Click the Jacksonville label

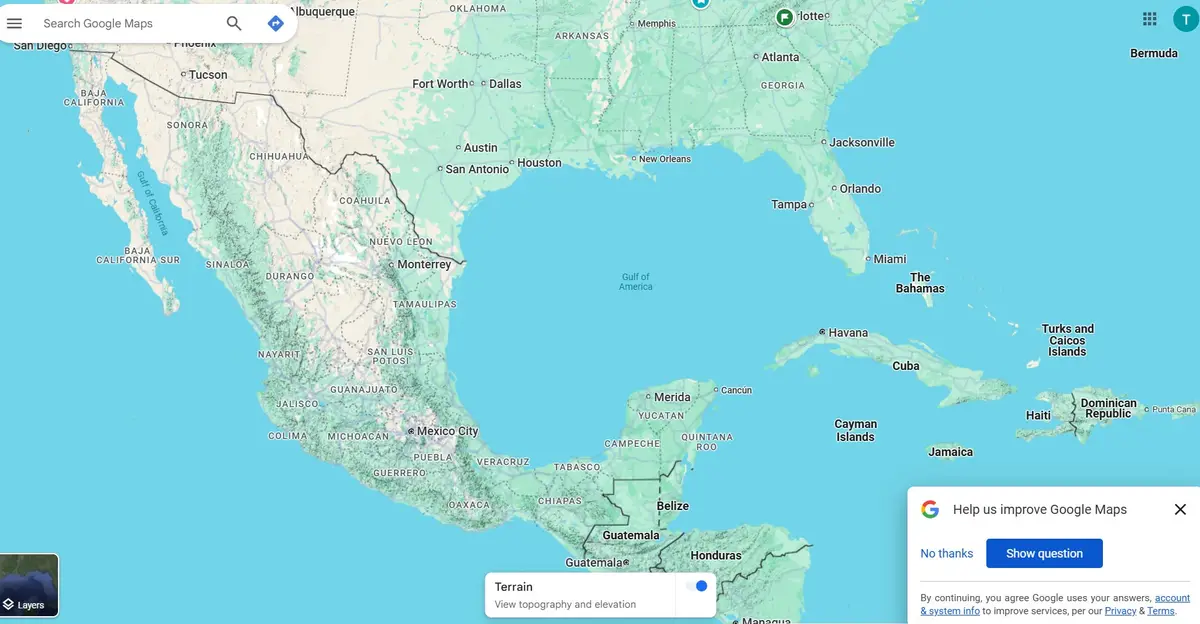[x=862, y=142]
